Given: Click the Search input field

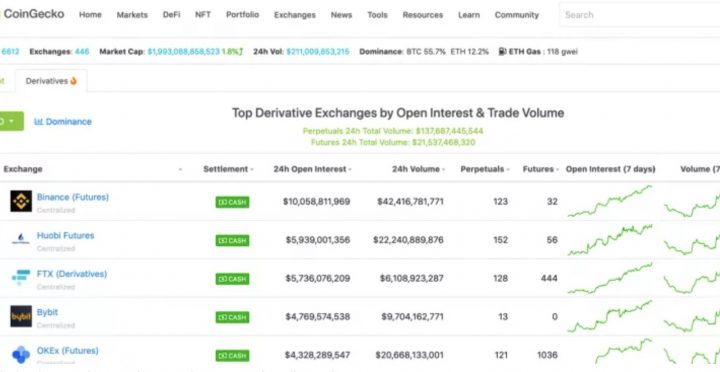Looking at the screenshot, I should [x=639, y=15].
